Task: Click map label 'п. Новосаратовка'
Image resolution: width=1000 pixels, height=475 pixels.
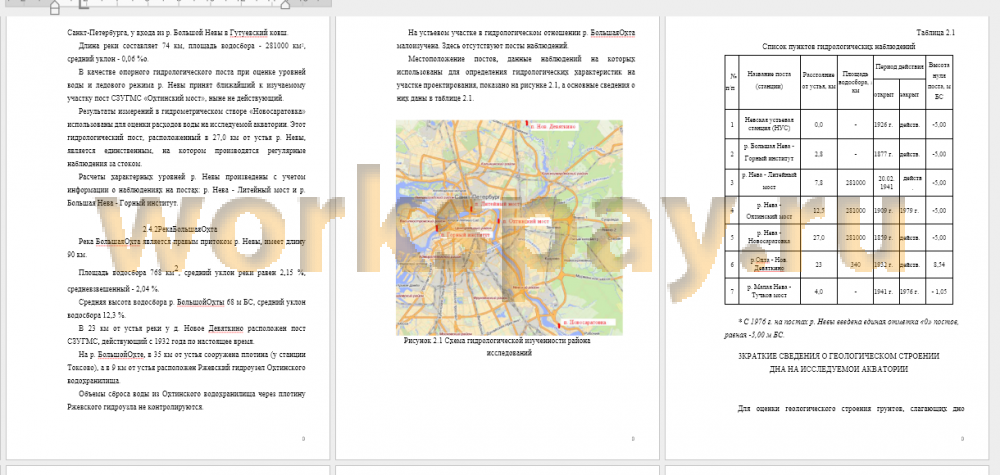Action: (586, 322)
